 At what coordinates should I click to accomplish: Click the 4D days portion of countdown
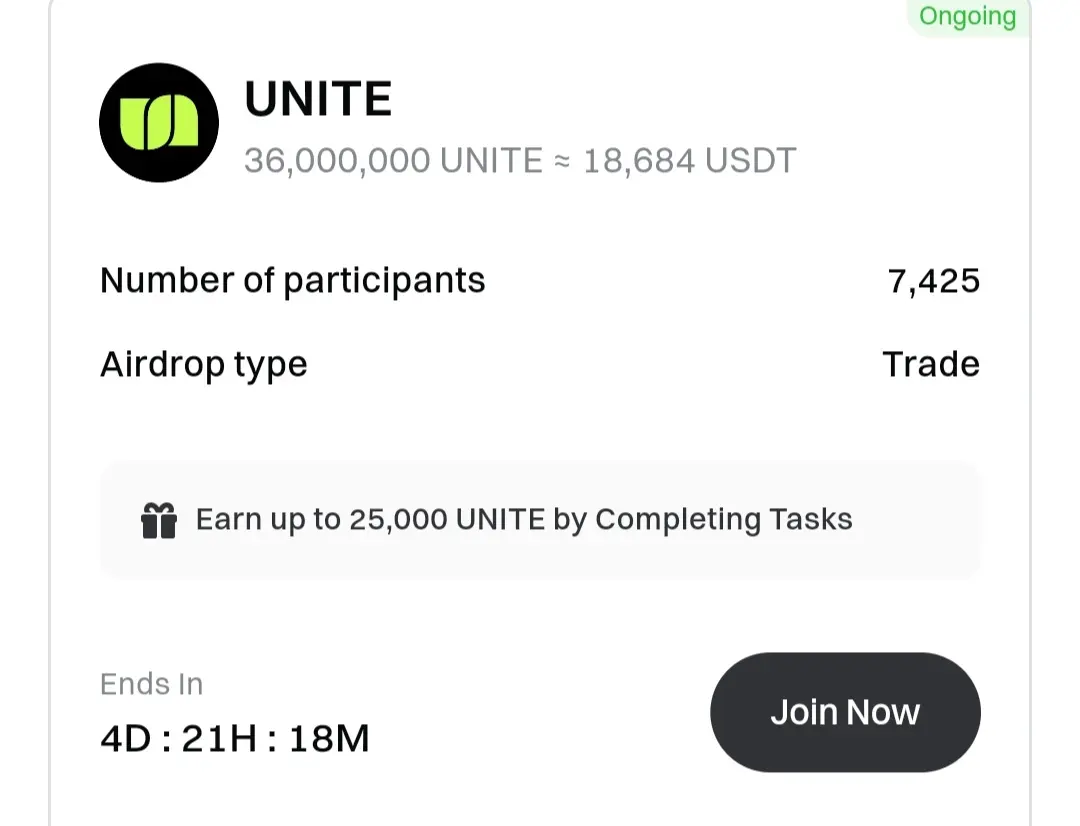(x=126, y=739)
